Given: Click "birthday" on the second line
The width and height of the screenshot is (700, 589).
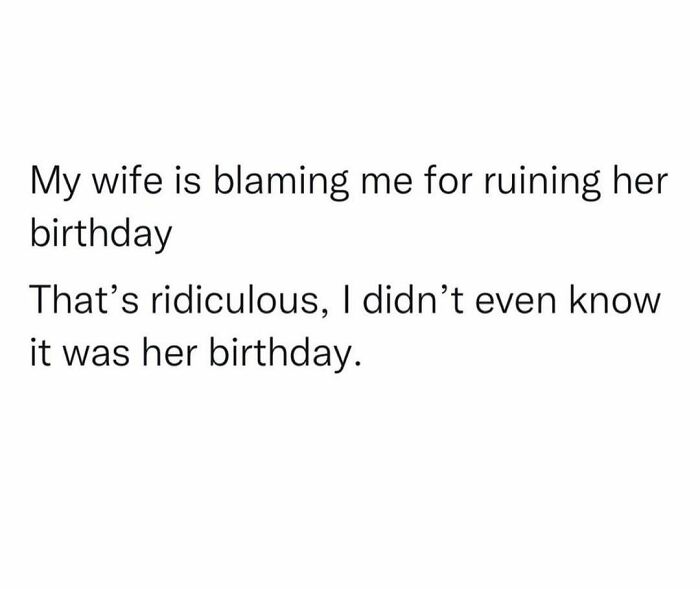Looking at the screenshot, I should click(99, 237).
